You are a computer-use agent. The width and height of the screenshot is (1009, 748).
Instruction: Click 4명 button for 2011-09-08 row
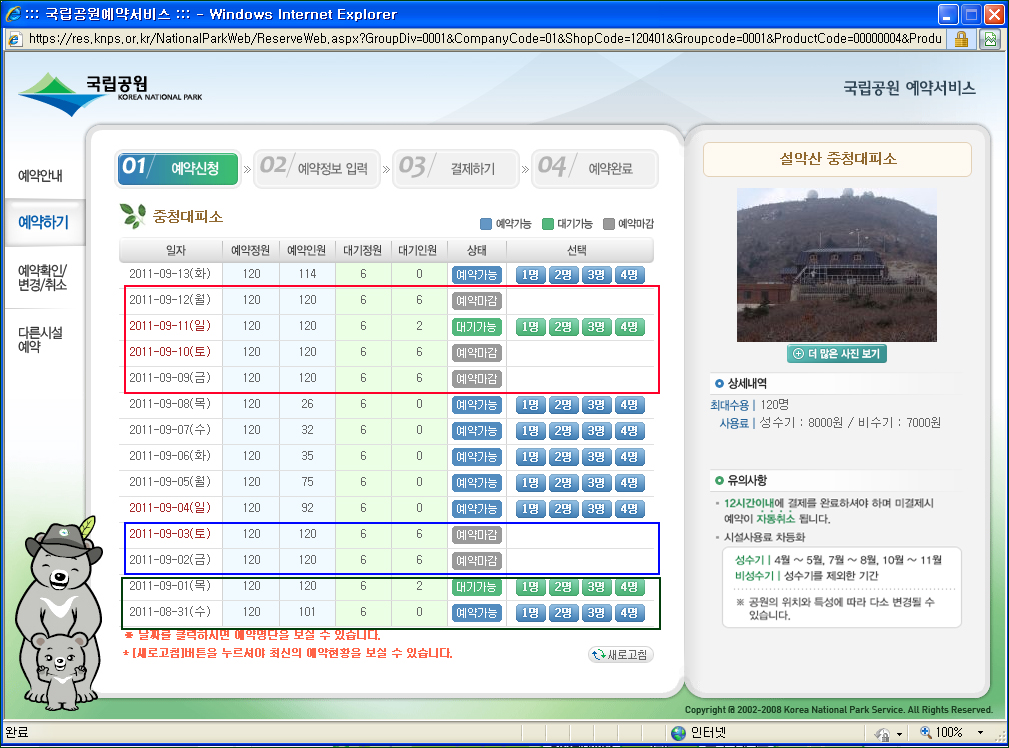point(629,405)
